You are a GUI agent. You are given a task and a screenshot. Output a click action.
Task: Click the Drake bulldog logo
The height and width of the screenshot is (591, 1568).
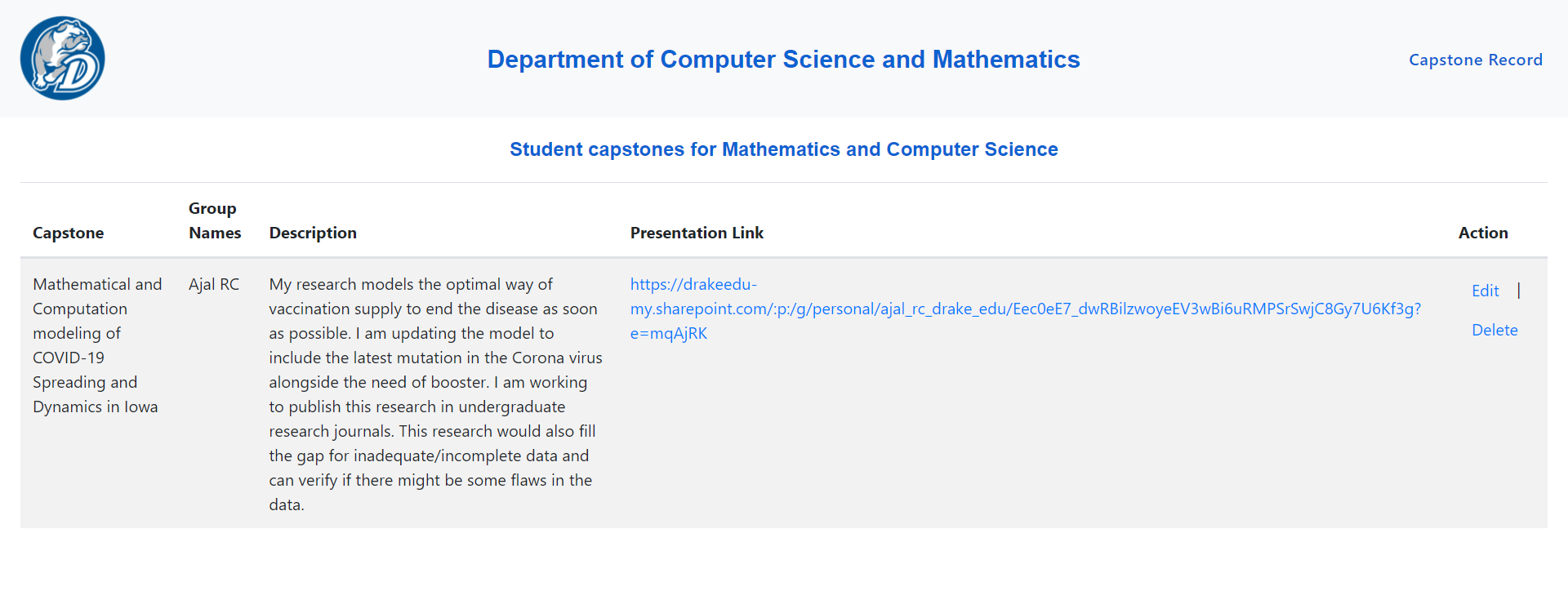tap(63, 59)
